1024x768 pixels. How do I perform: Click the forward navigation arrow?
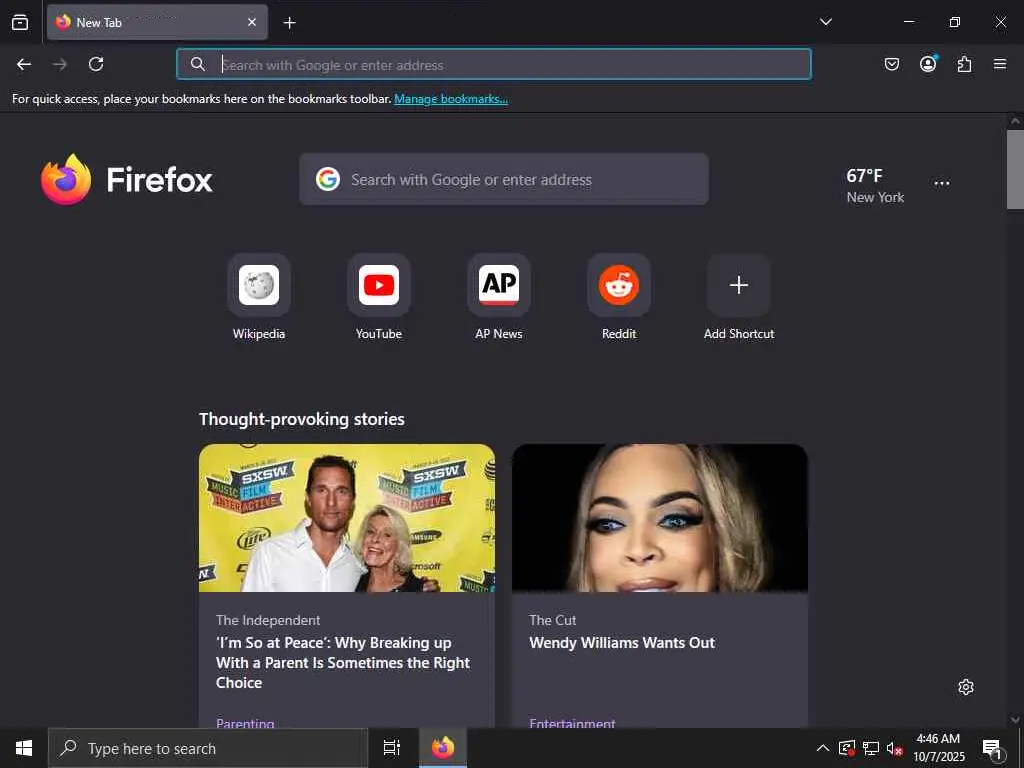coord(60,64)
